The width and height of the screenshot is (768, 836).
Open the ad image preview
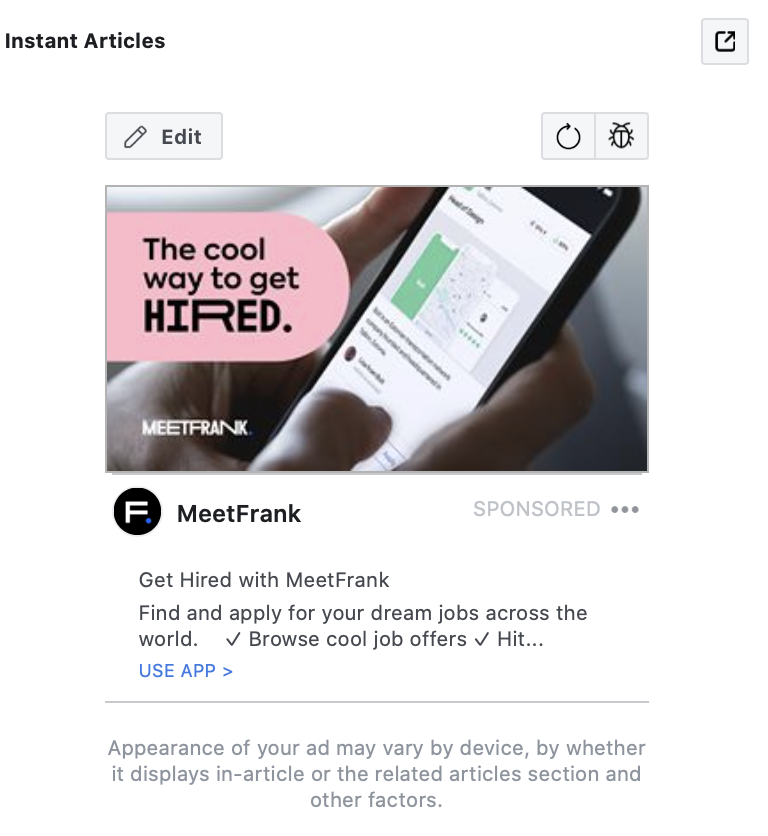pos(377,328)
